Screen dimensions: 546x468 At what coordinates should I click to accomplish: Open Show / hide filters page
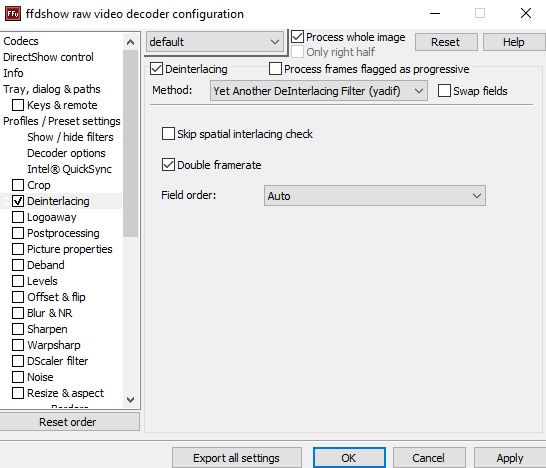click(70, 137)
